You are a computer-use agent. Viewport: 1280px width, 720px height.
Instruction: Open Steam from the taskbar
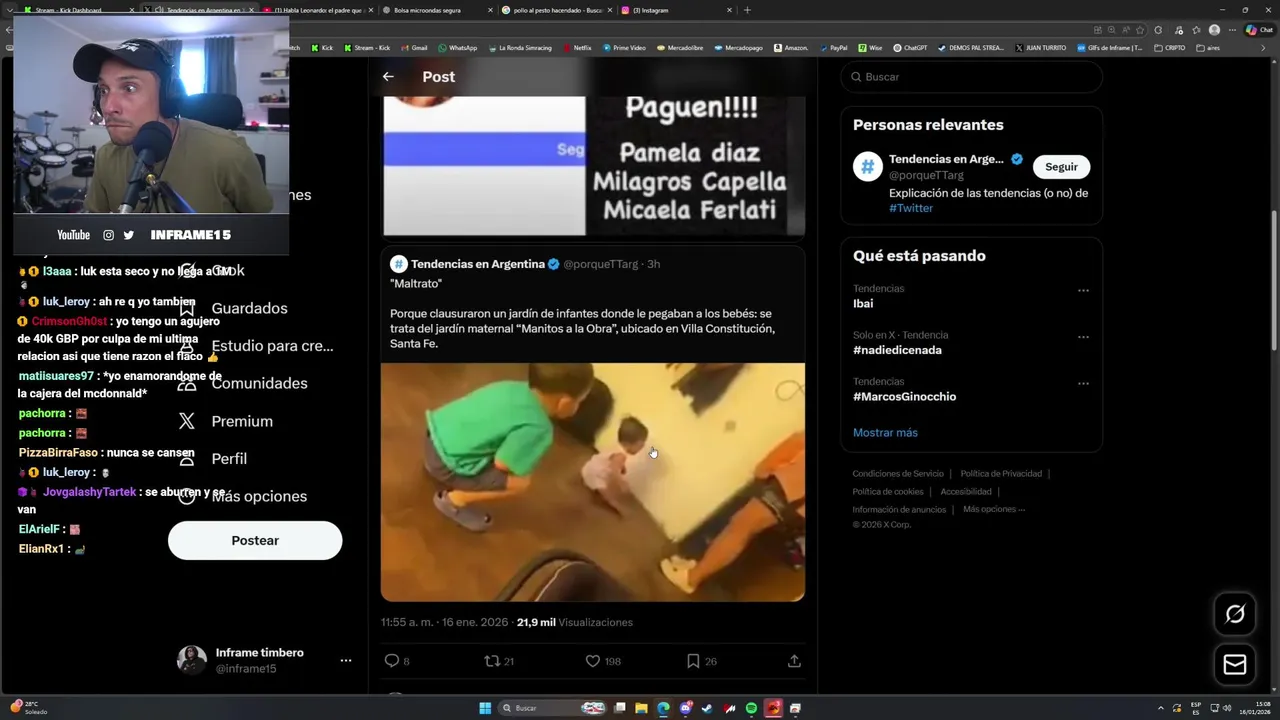click(707, 708)
